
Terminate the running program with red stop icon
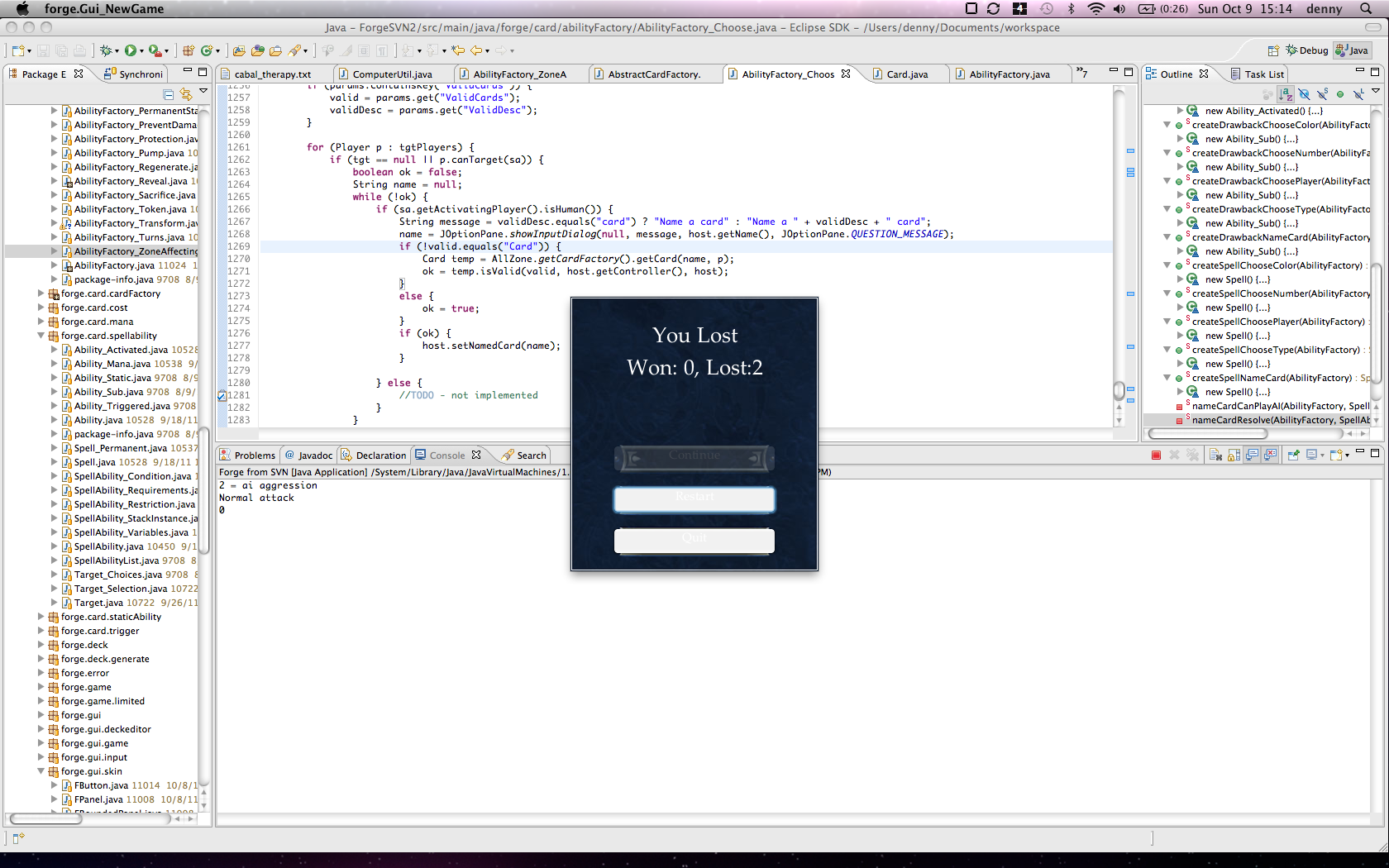pyautogui.click(x=1156, y=455)
